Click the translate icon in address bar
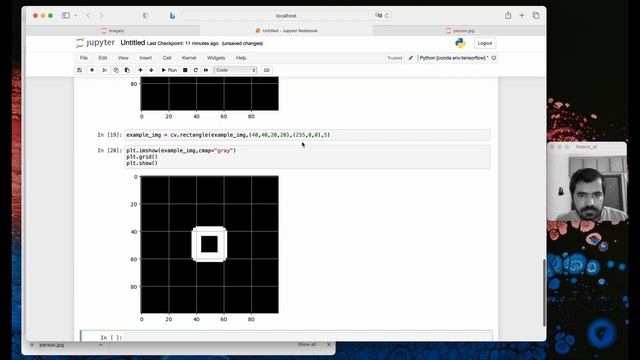640x360 pixels. point(379,16)
